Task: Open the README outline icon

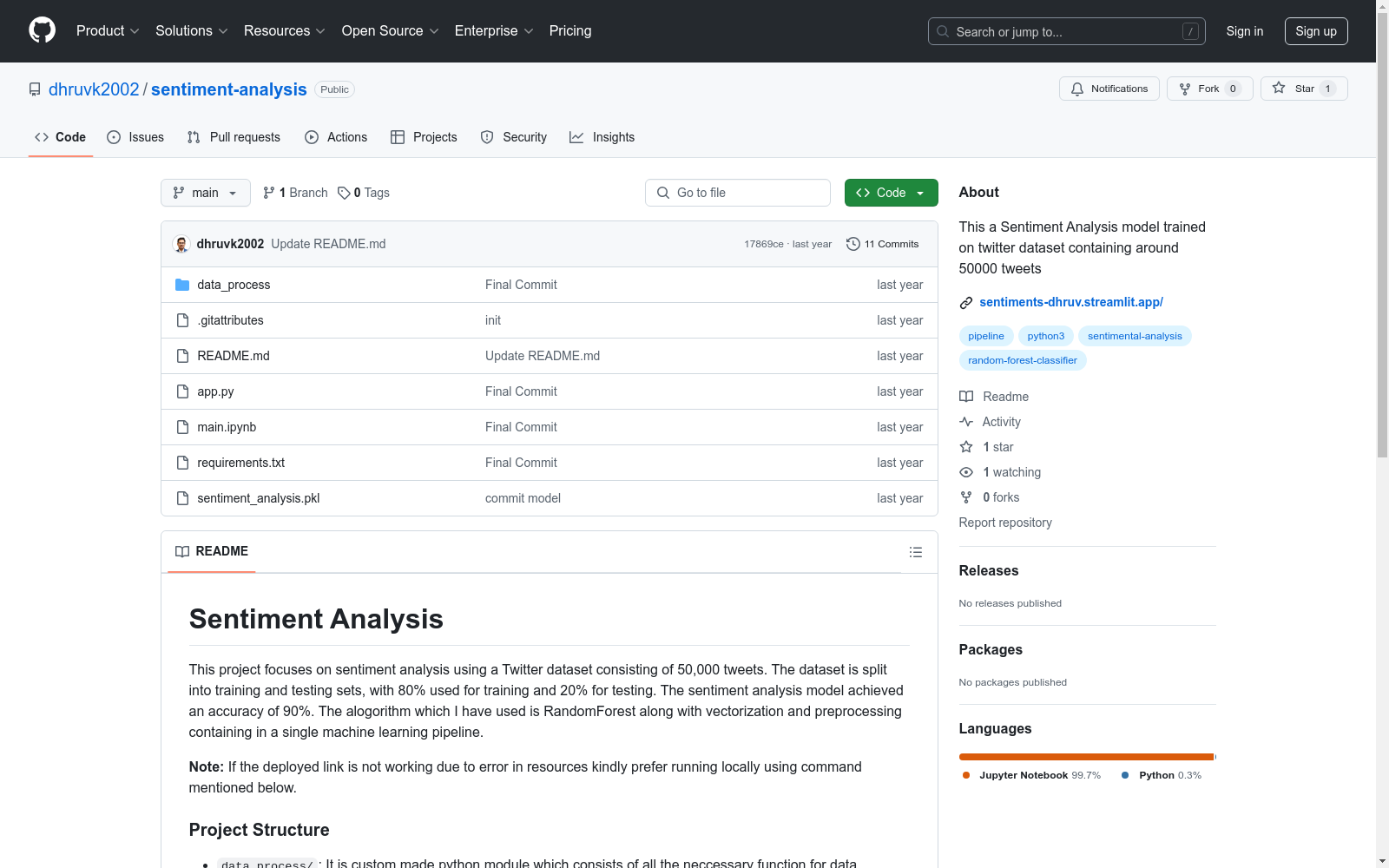Action: coord(915,552)
